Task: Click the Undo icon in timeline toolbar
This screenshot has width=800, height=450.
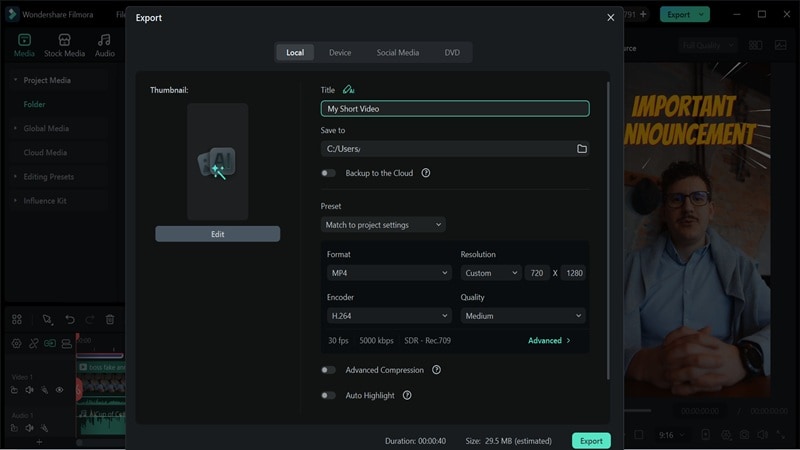Action: coord(70,319)
